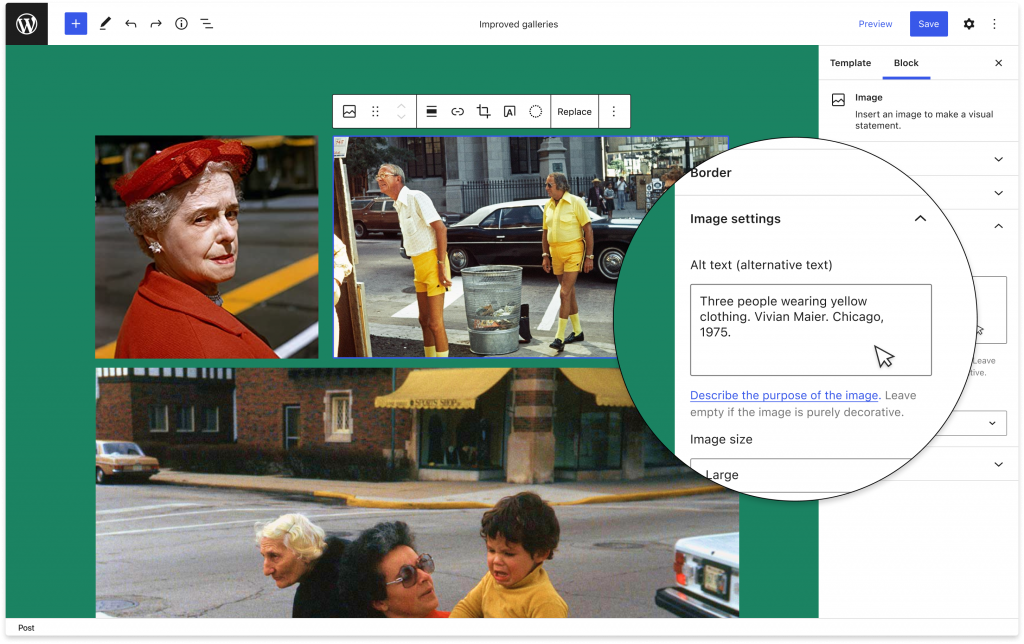Collapse the Image settings section chevron
The width and height of the screenshot is (1024, 644).
(x=920, y=219)
